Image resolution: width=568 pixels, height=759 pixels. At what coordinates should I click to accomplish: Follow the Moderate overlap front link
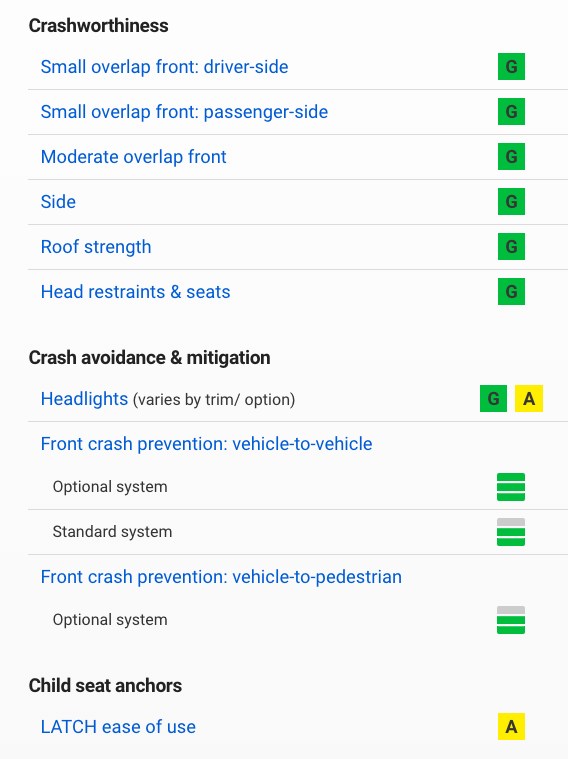point(134,157)
